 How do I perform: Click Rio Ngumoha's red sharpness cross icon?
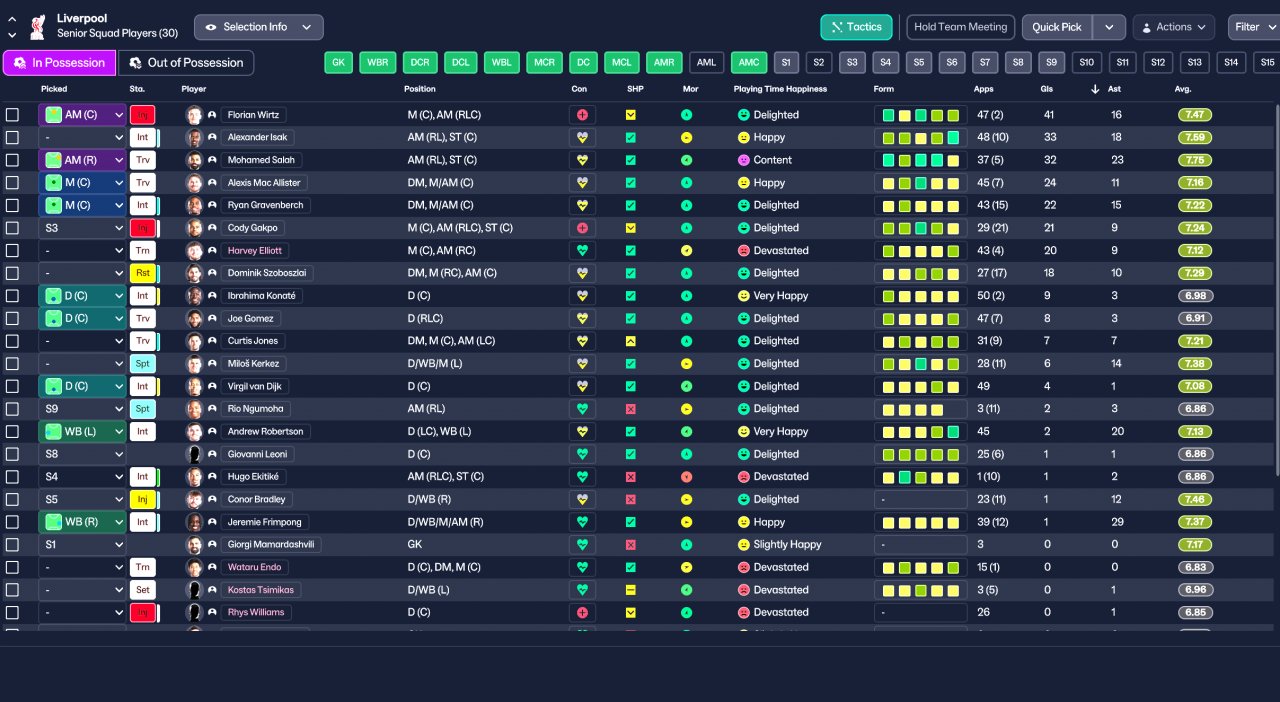pyautogui.click(x=630, y=409)
